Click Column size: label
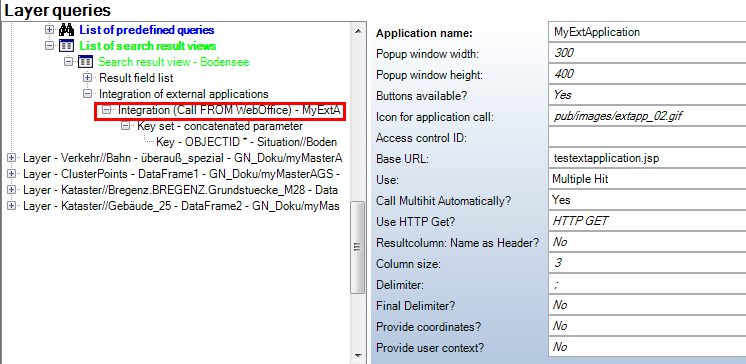This screenshot has width=746, height=364. (408, 264)
